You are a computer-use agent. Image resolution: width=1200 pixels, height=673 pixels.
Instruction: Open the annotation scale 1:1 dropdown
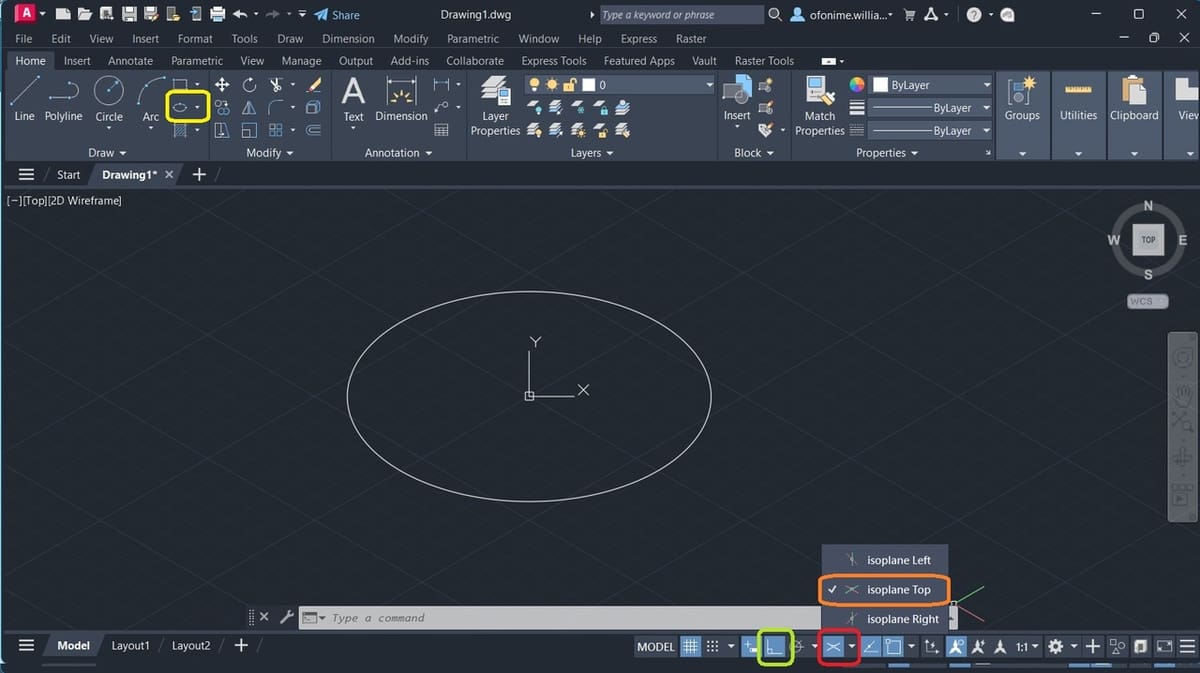pos(1027,646)
